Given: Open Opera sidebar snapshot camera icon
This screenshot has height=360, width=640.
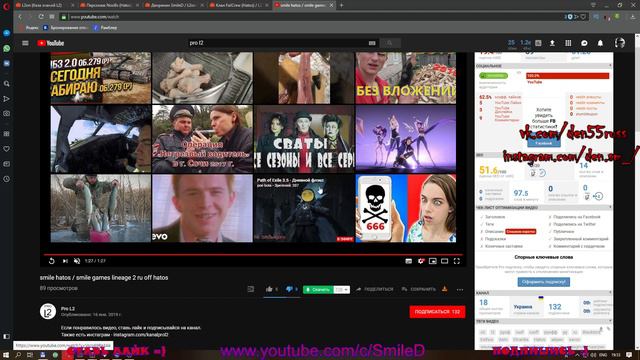Looking at the screenshot, I should (x=7, y=113).
